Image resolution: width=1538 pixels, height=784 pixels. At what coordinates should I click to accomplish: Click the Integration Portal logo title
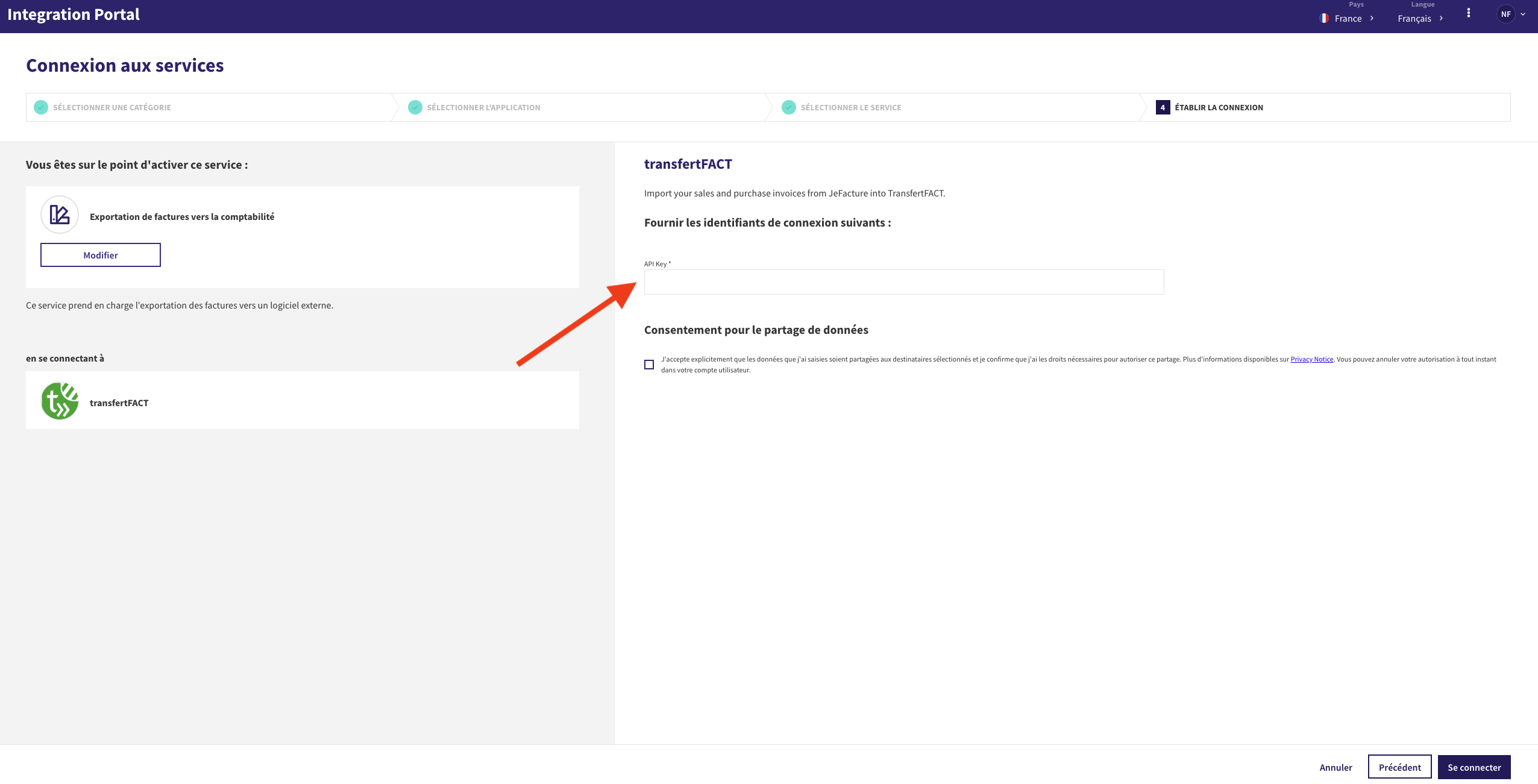73,14
